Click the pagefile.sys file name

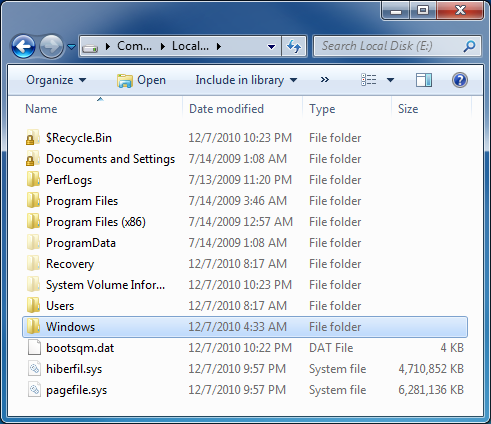76,390
